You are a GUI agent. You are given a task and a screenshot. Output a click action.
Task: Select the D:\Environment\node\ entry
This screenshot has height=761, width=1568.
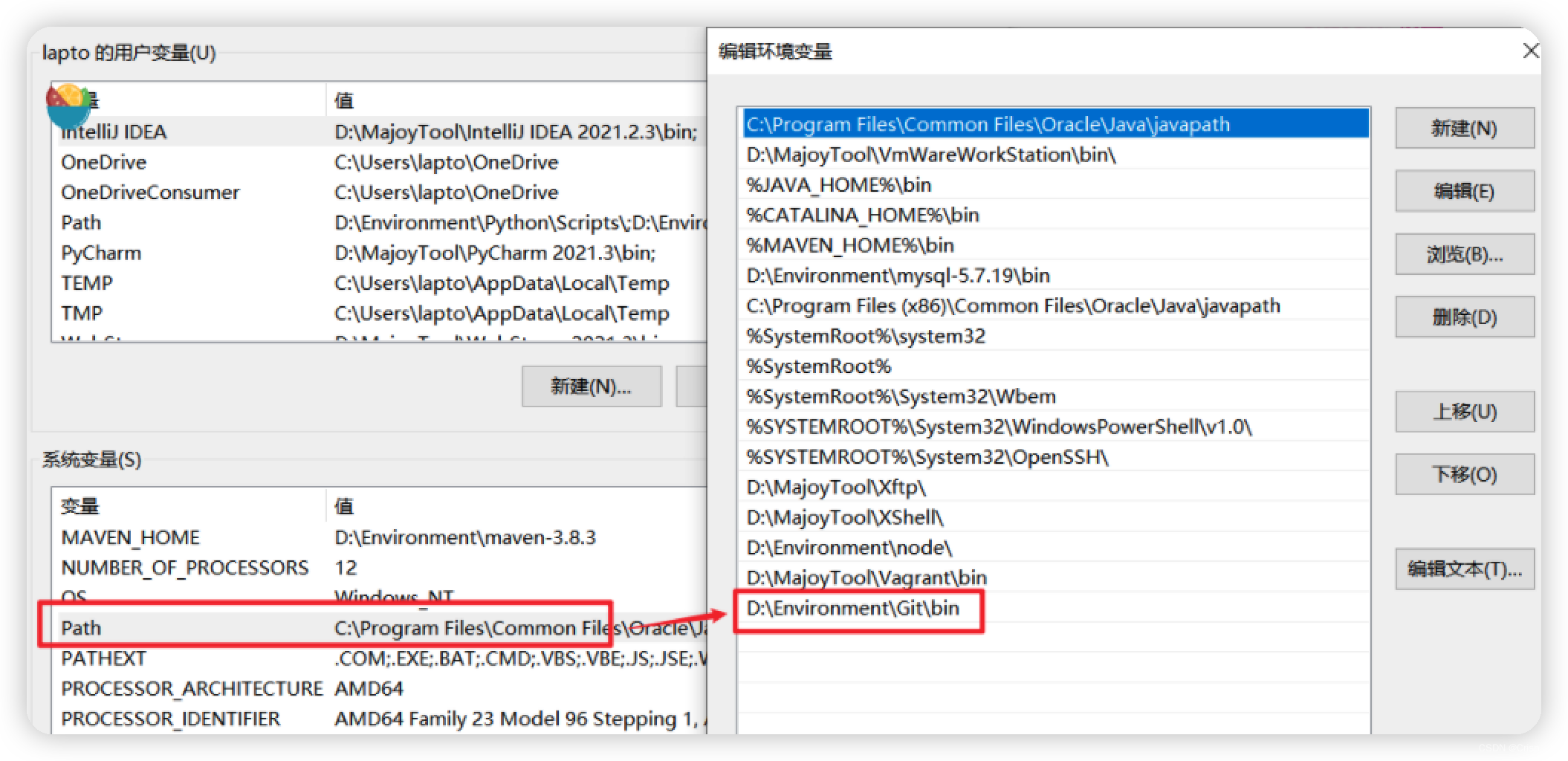(1055, 548)
